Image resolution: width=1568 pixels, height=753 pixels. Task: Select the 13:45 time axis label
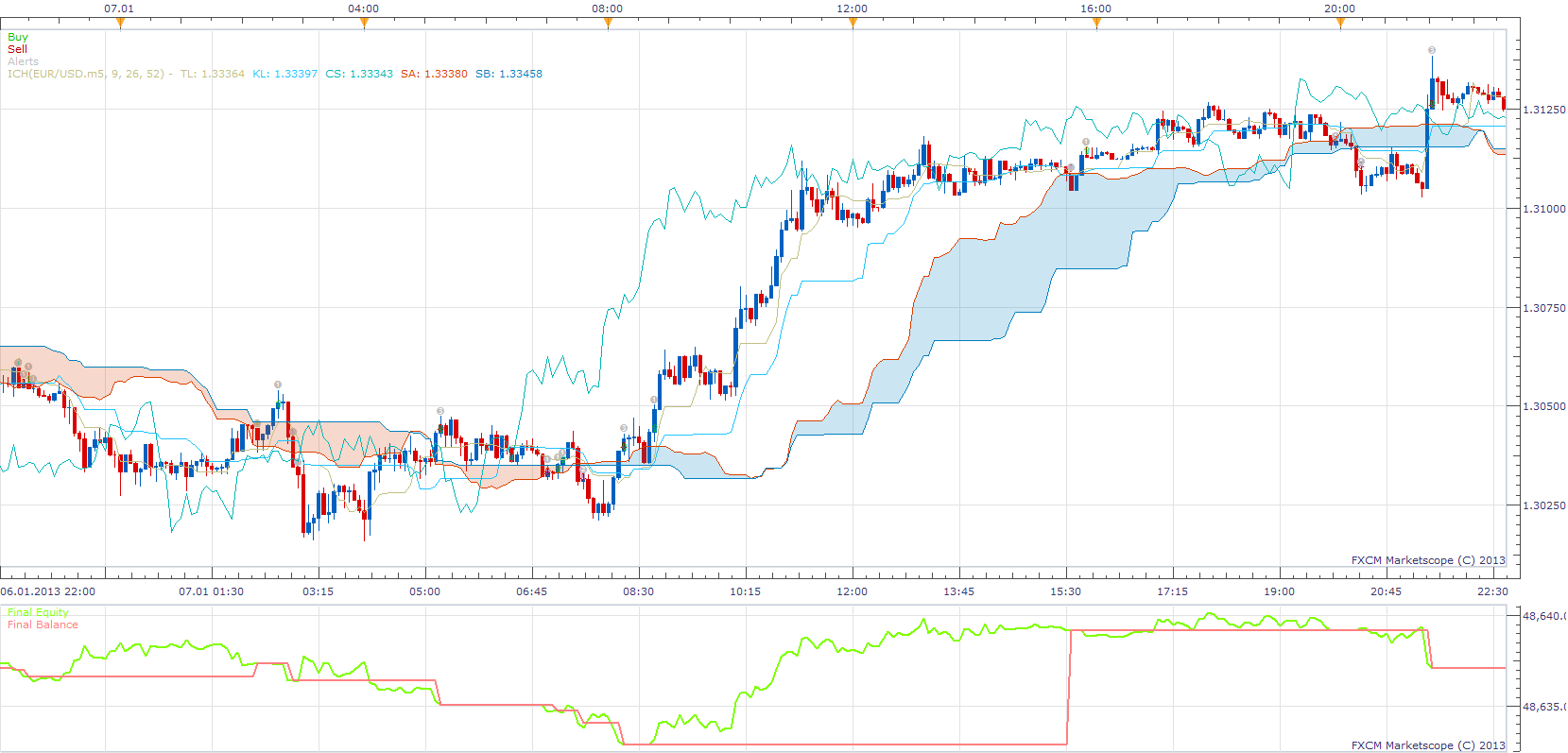958,591
